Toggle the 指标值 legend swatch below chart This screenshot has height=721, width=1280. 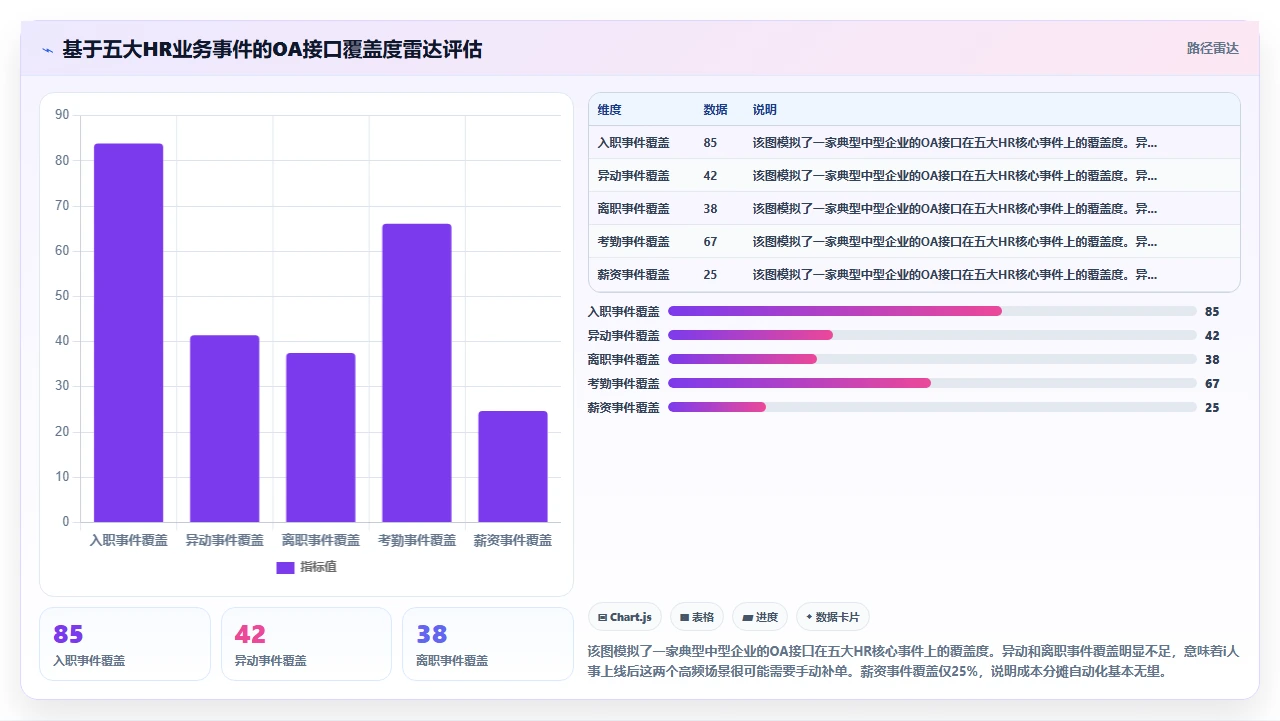[285, 567]
